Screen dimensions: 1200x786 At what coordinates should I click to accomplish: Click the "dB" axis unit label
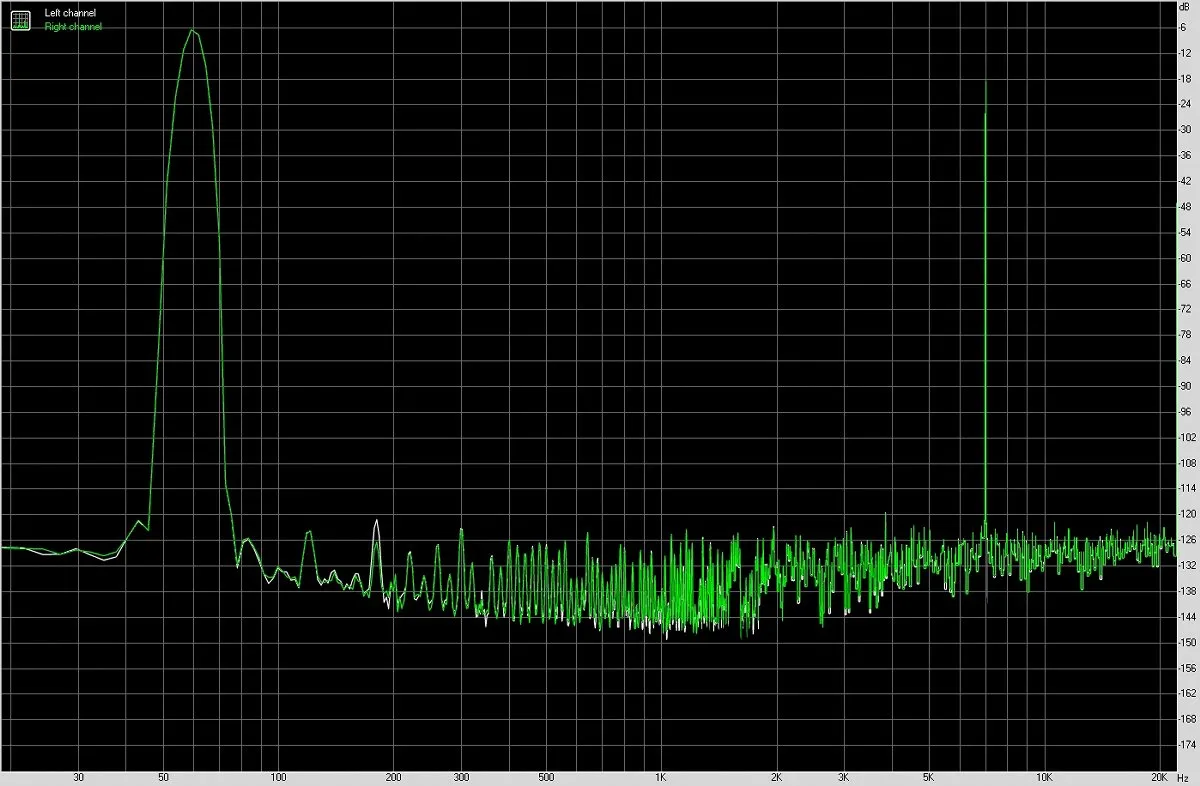coord(1185,7)
